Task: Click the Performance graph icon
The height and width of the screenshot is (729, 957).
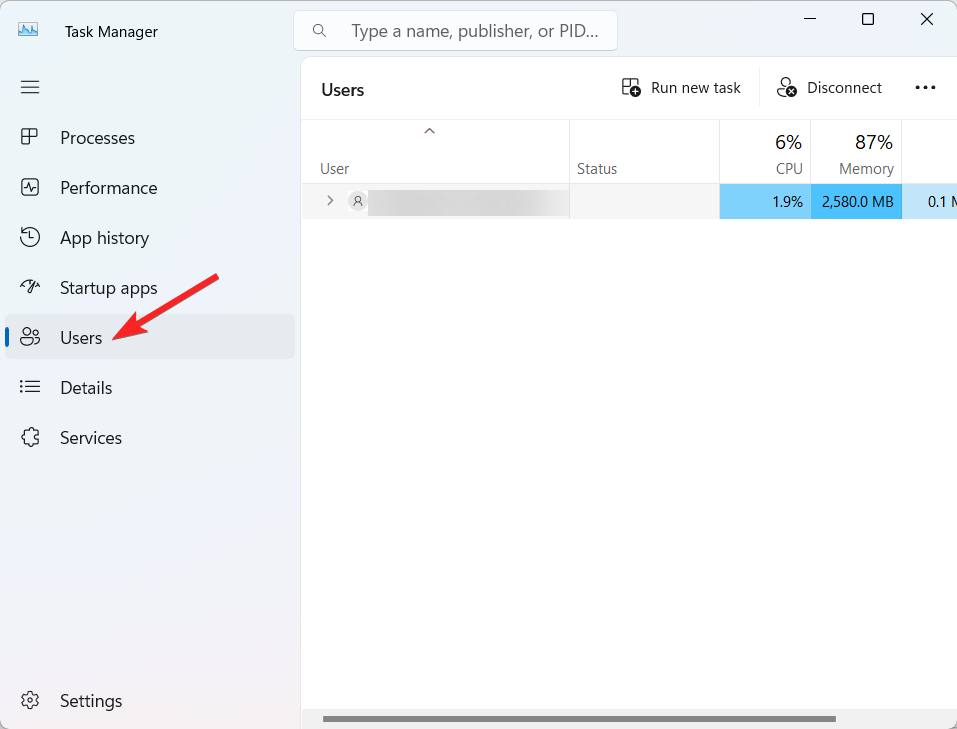Action: pos(30,187)
